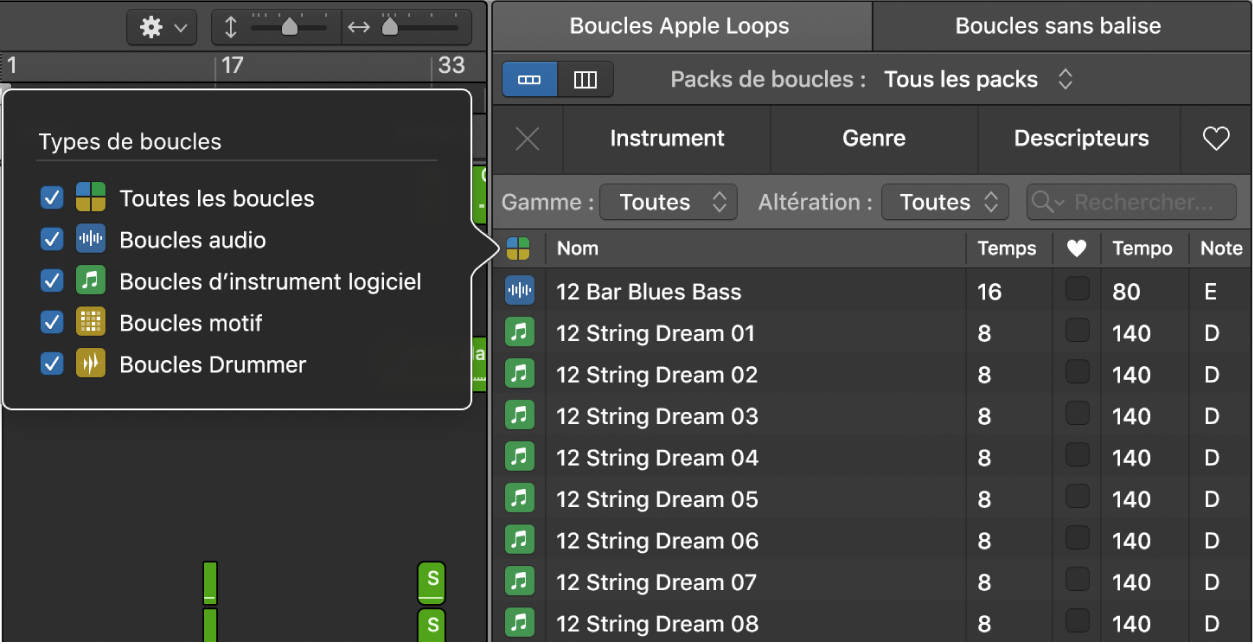
Task: Open the Instrument filter button
Action: [x=667, y=139]
